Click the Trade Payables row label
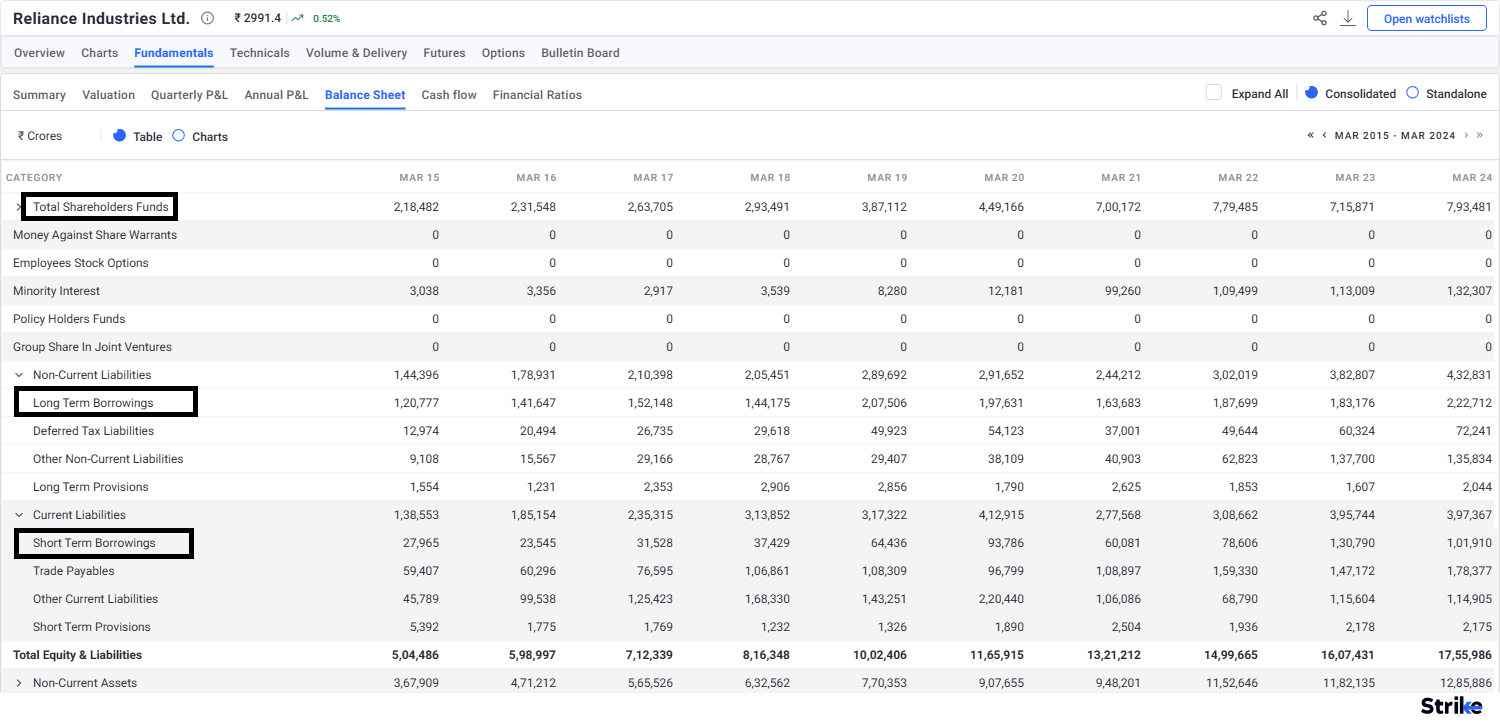1500x728 pixels. pyautogui.click(x=73, y=571)
